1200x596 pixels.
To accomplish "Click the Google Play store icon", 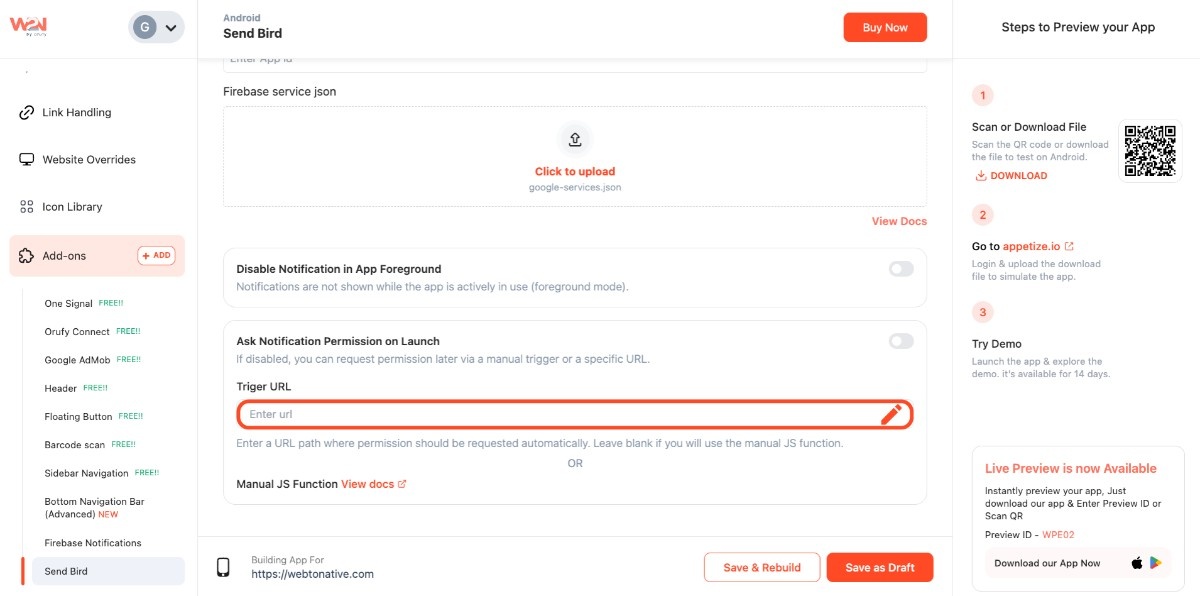I will [1156, 563].
